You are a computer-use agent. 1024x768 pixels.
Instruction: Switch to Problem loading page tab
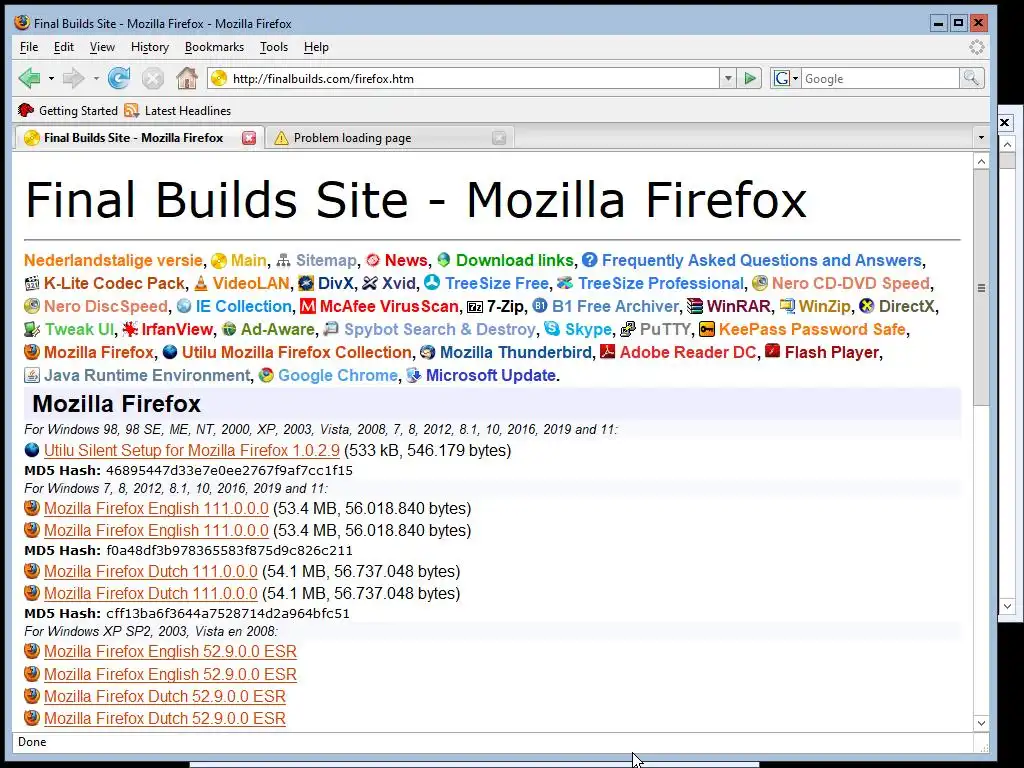(390, 138)
